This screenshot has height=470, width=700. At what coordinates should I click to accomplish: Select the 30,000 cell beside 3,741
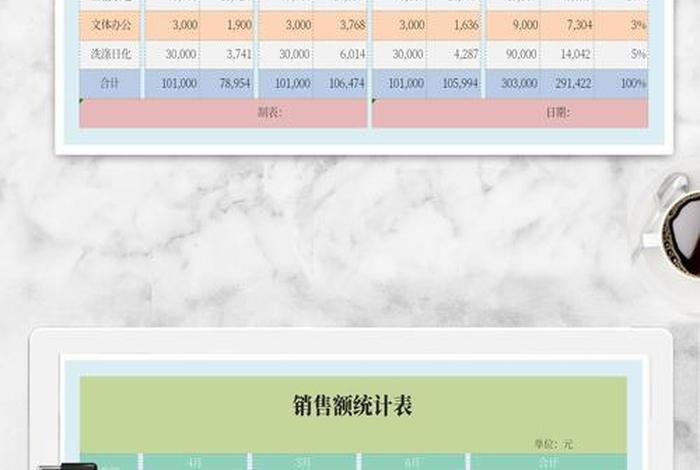[x=172, y=54]
